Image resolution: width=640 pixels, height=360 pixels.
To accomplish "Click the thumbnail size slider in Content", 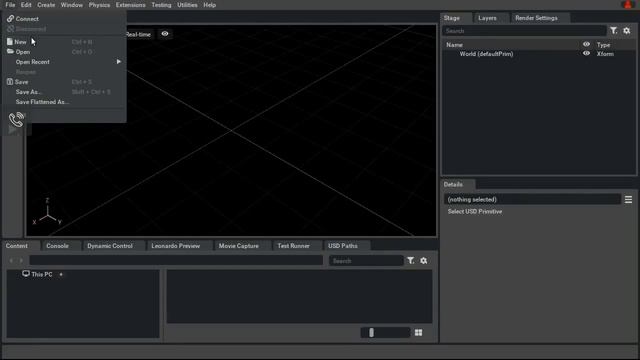I will click(385, 333).
